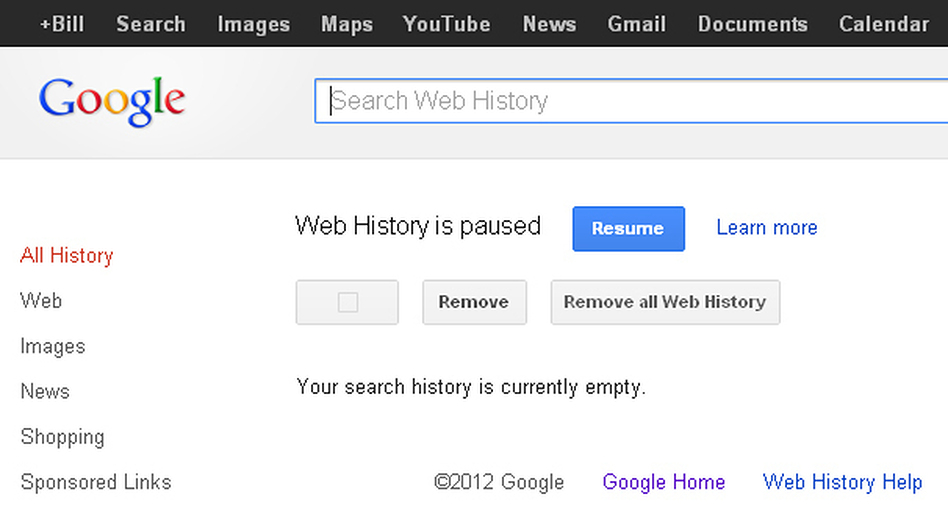Open Maps from the black bar
This screenshot has width=948, height=511.
[x=346, y=24]
